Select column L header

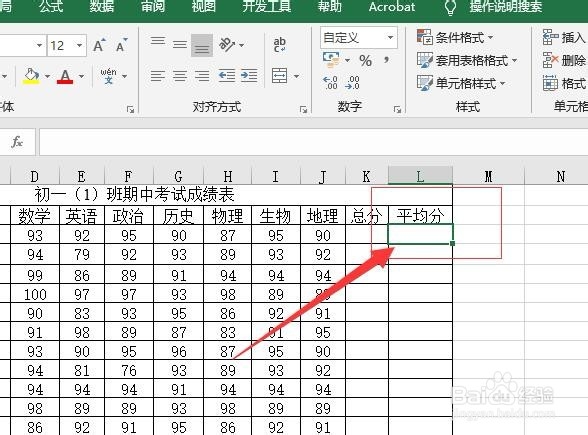tap(420, 176)
